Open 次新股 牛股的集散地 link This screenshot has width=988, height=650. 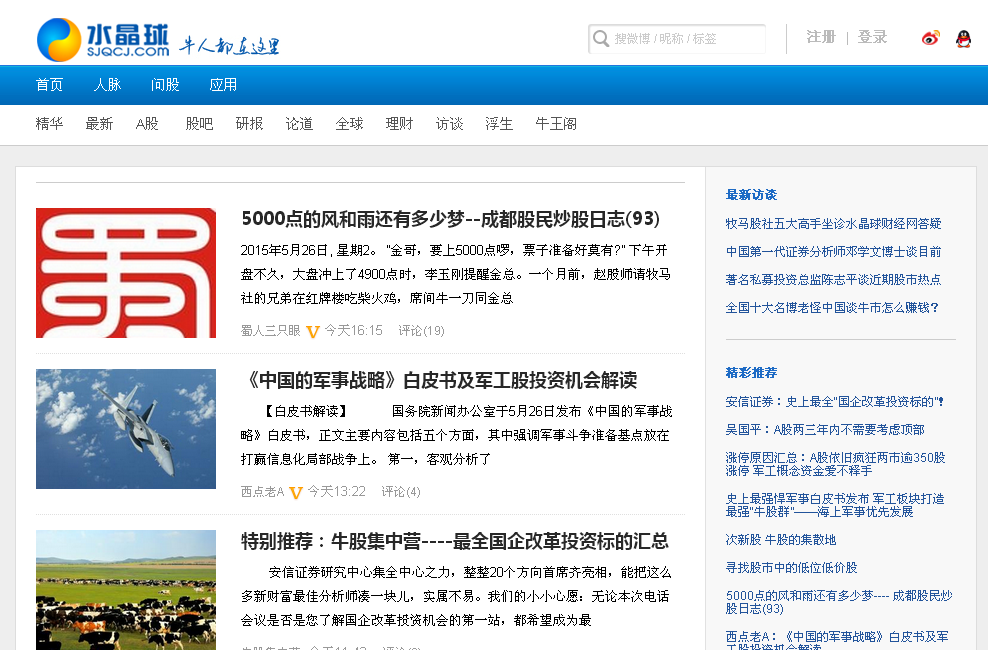point(781,540)
